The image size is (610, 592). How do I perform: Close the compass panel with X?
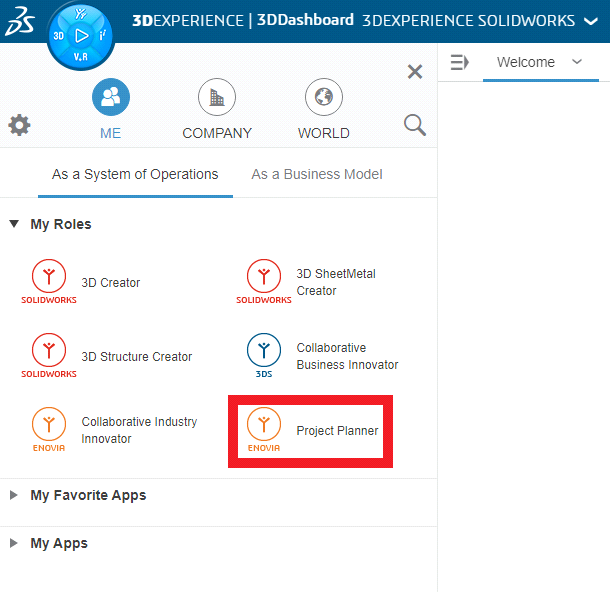coord(415,72)
